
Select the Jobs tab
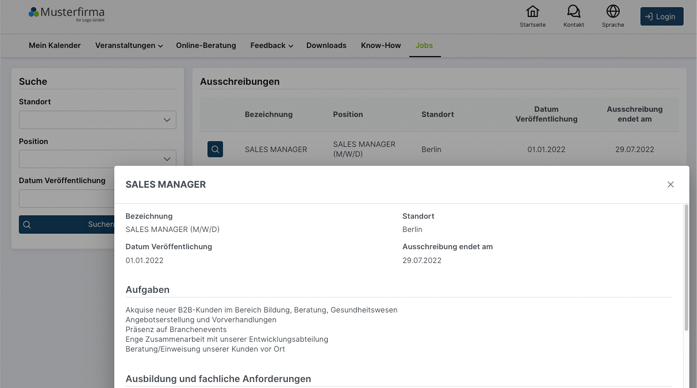pyautogui.click(x=424, y=45)
